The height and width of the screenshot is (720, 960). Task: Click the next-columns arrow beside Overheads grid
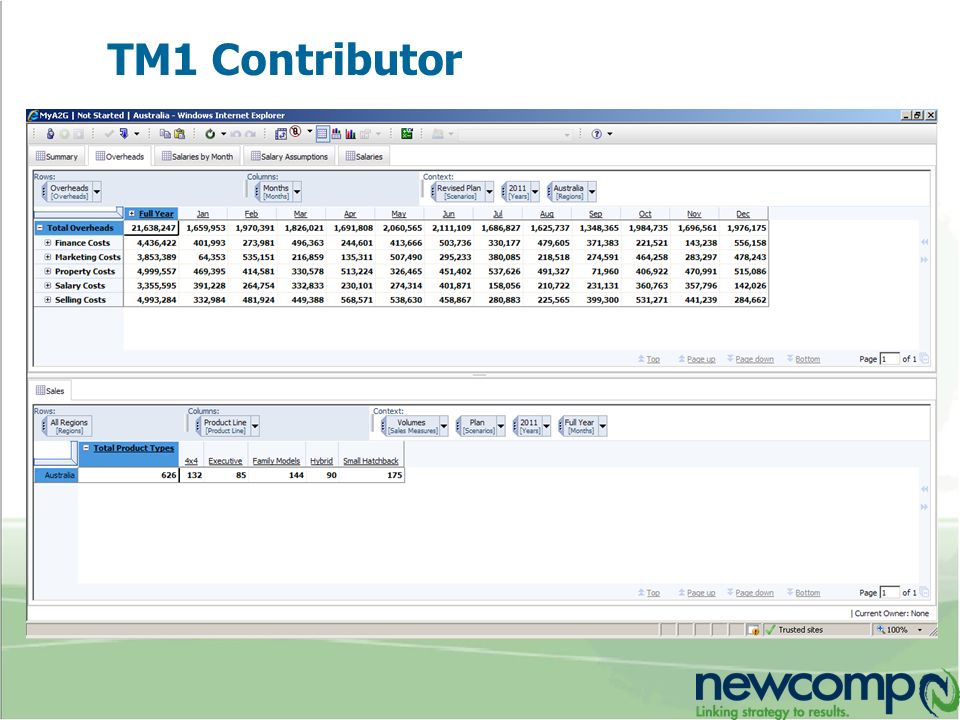924,260
